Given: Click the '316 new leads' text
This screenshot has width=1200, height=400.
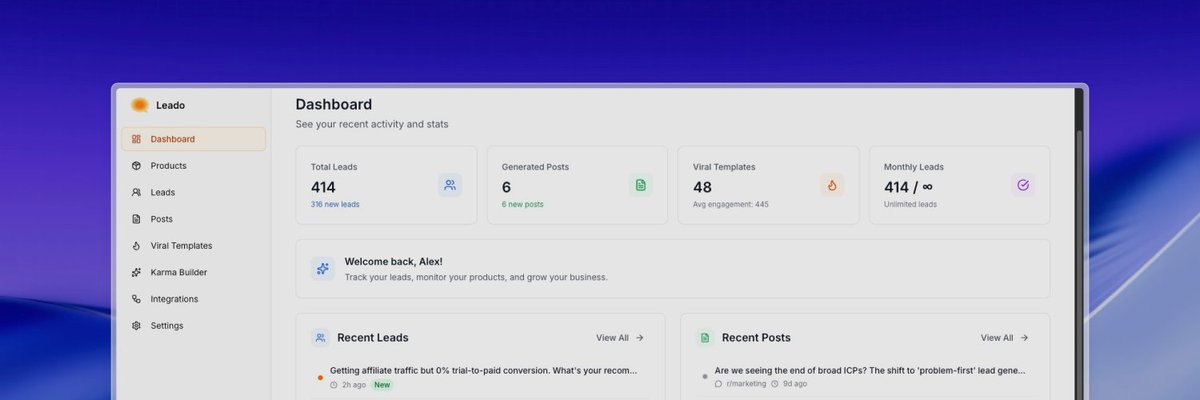Looking at the screenshot, I should tap(335, 204).
